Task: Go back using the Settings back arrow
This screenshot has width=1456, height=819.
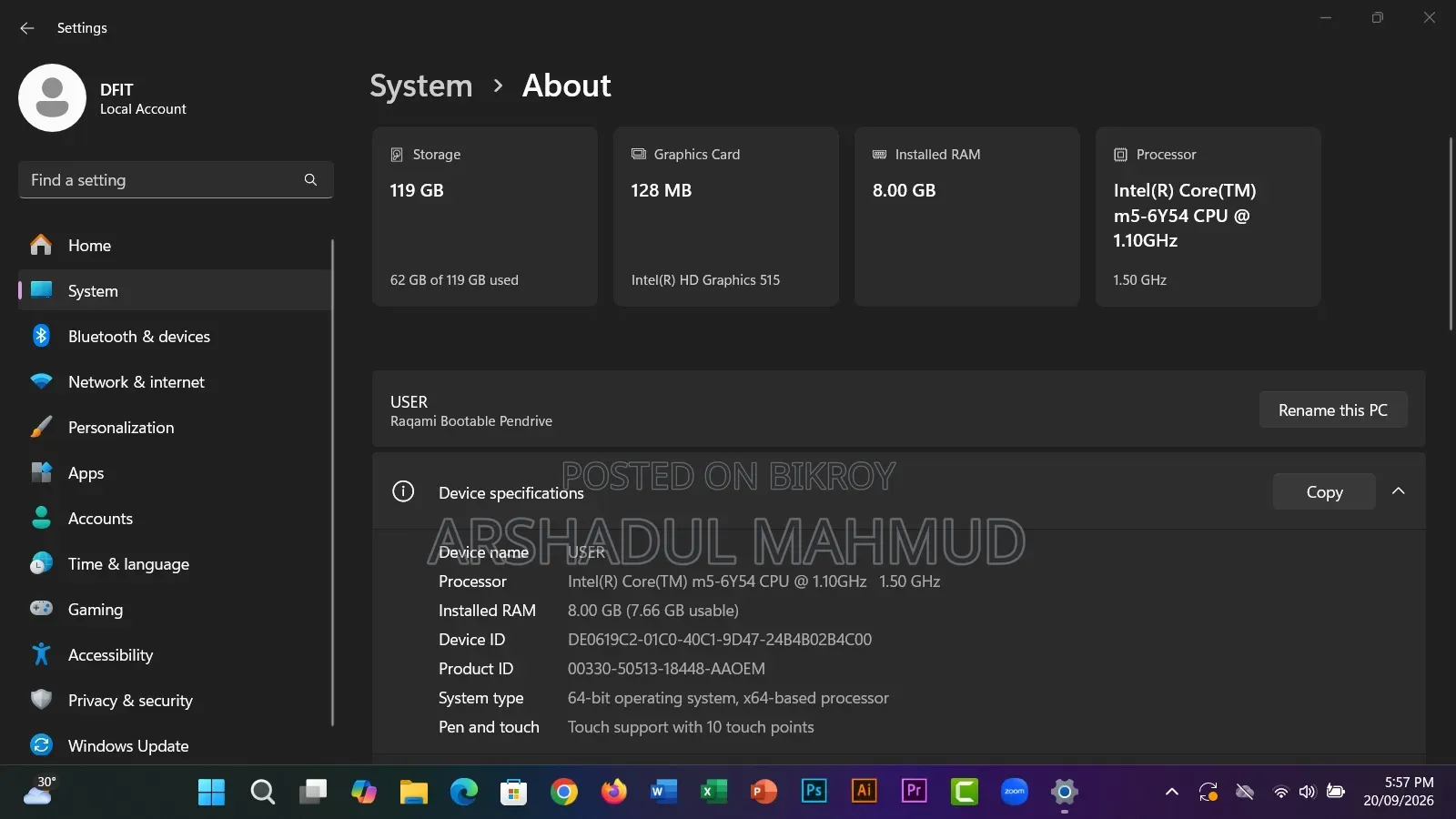Action: point(27,28)
